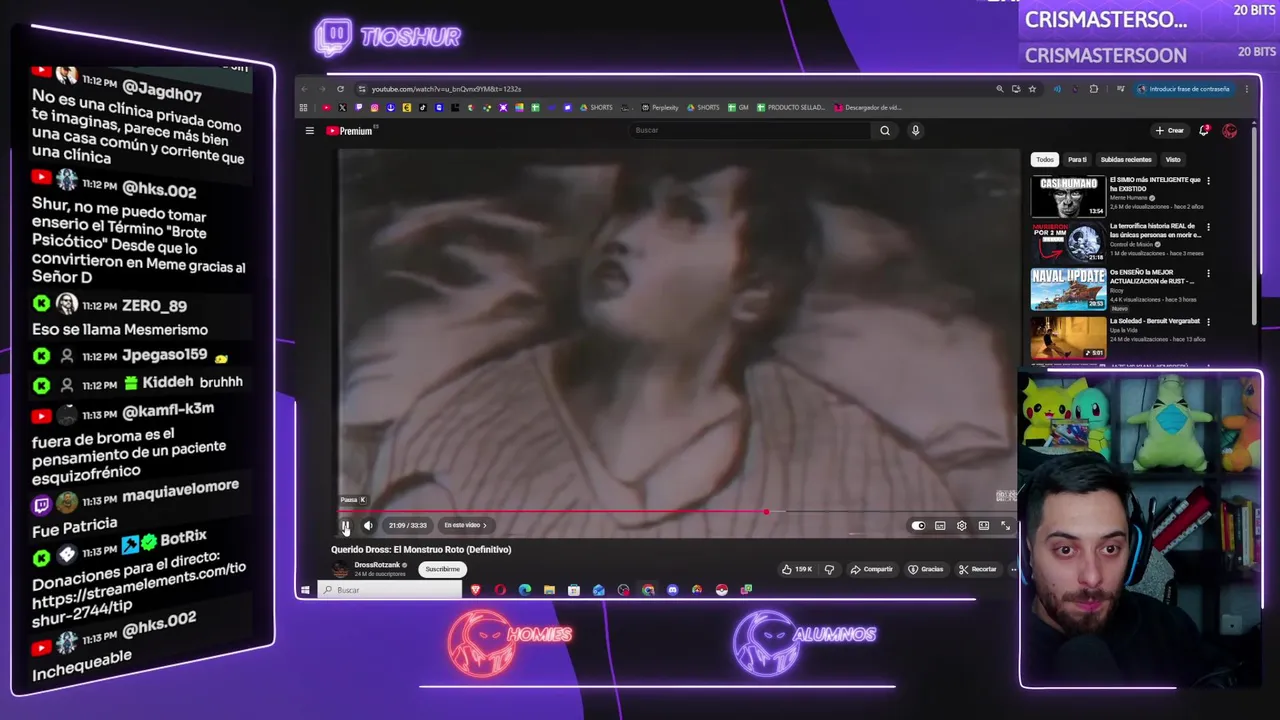Screen dimensions: 1280x720
Task: Open the browser three-dot menu
Action: point(1246,89)
